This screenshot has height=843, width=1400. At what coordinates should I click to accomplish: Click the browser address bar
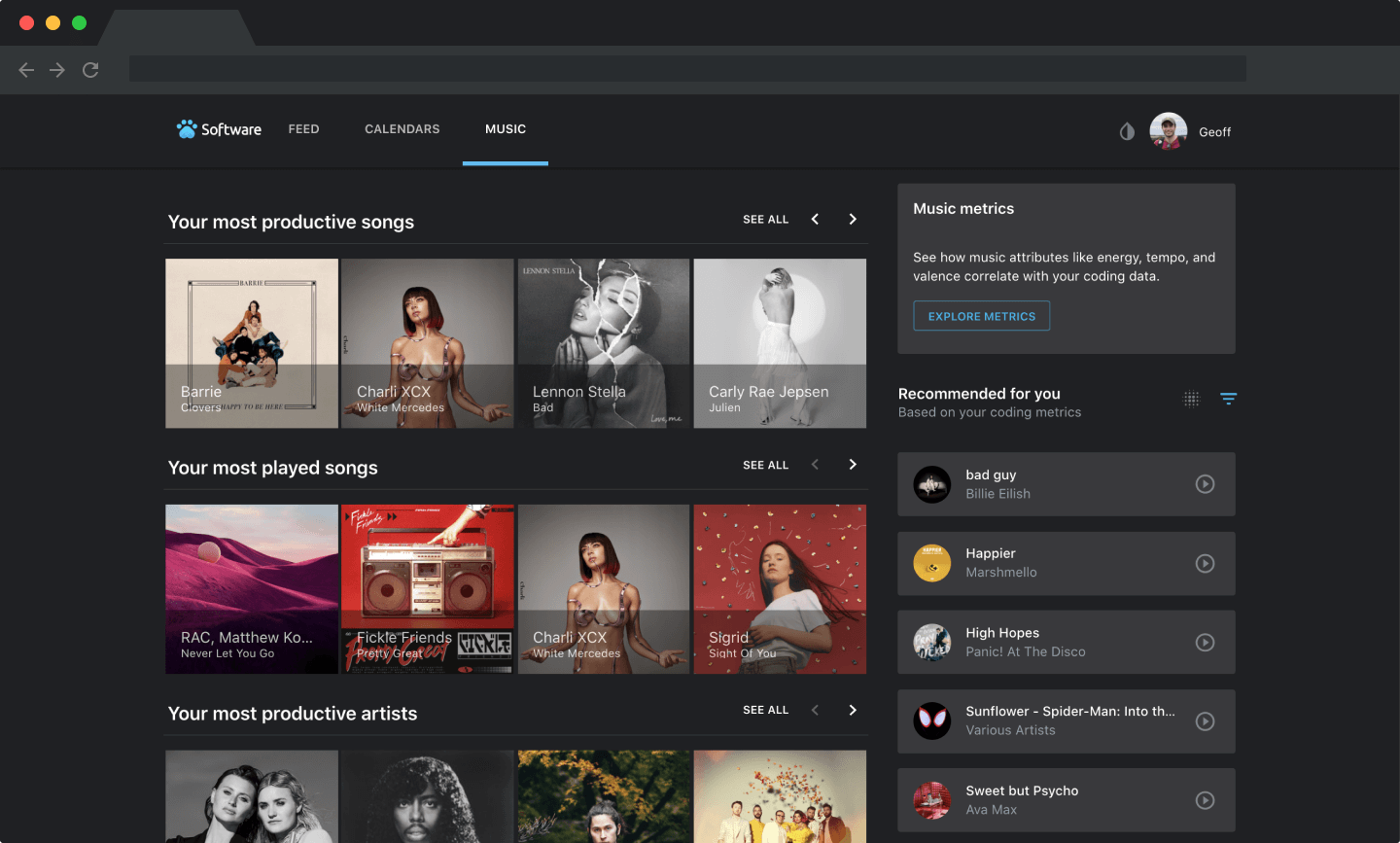[x=687, y=68]
